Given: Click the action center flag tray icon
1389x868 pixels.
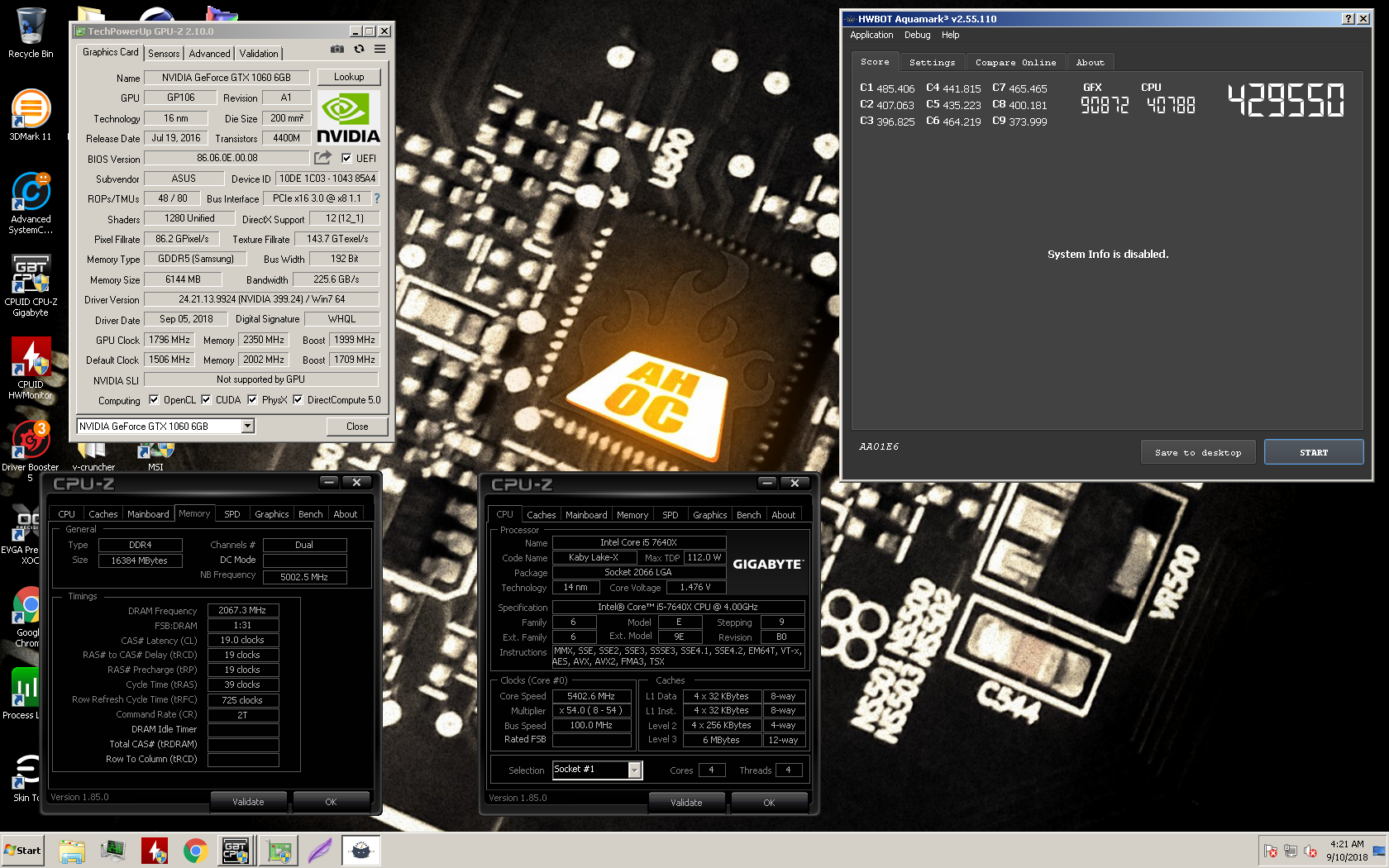Looking at the screenshot, I should 1271,851.
